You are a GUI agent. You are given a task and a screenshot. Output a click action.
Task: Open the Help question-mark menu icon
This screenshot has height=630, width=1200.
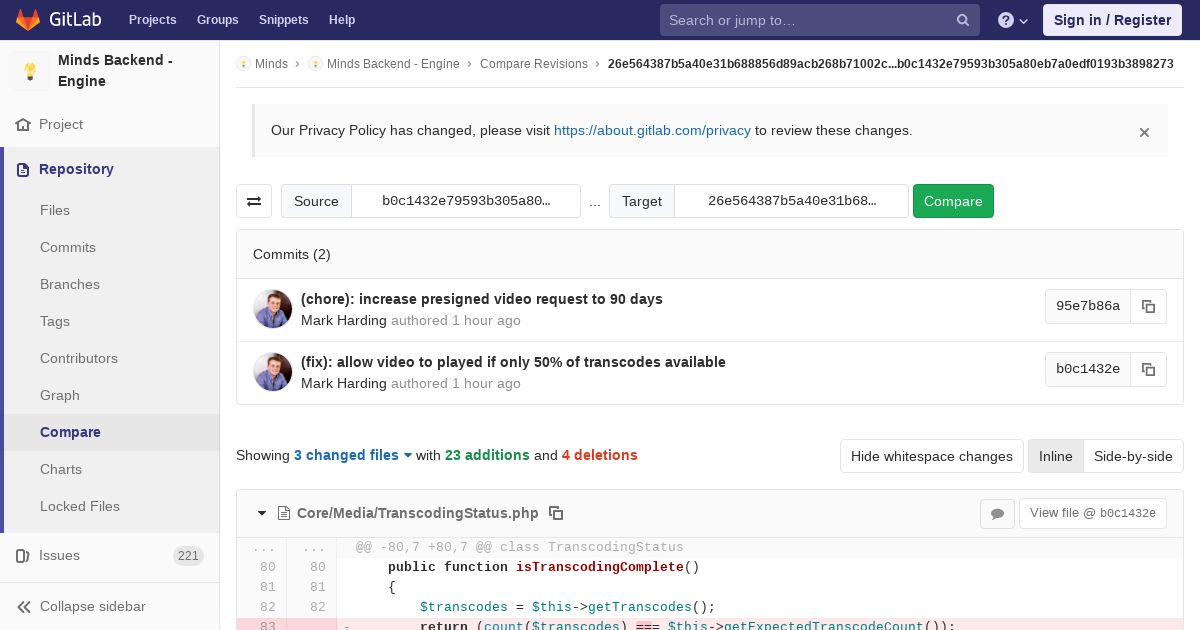pos(1013,20)
